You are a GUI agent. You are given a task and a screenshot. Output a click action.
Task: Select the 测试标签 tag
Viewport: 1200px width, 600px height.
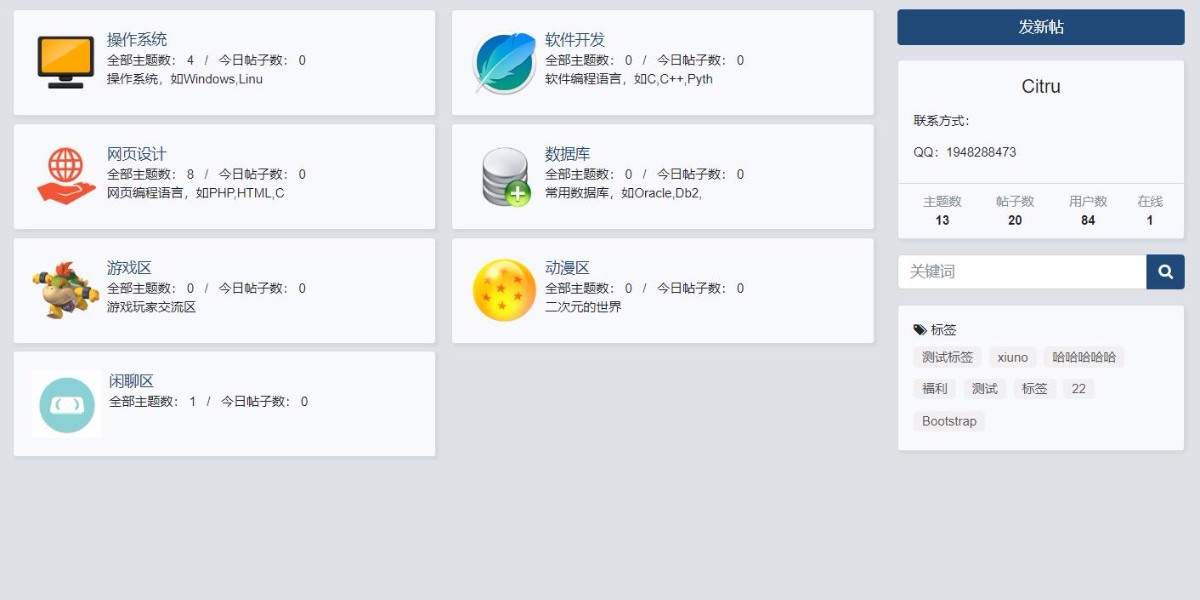pyautogui.click(x=947, y=357)
